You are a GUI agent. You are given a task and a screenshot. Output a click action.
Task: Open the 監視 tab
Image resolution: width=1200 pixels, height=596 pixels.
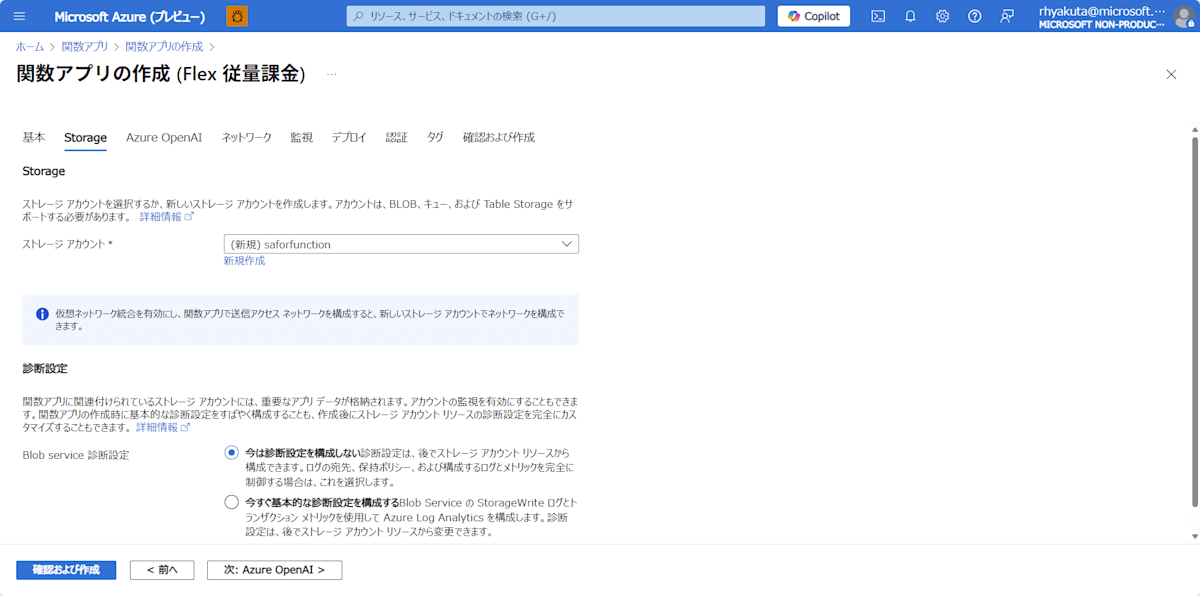point(302,137)
